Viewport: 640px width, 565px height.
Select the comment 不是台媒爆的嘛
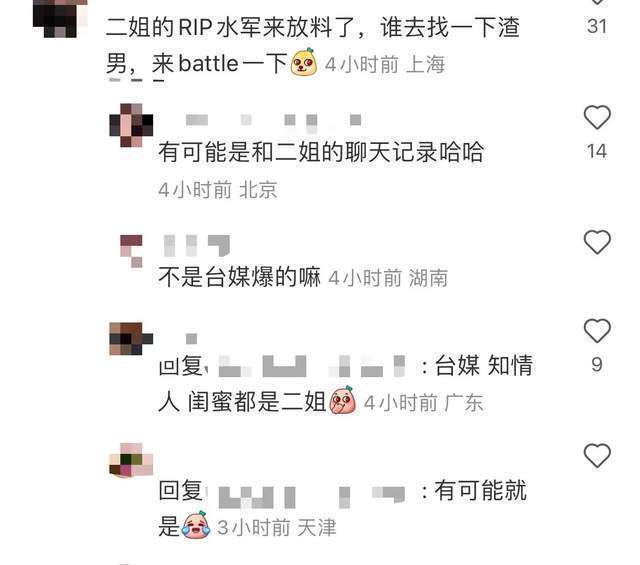point(239,277)
